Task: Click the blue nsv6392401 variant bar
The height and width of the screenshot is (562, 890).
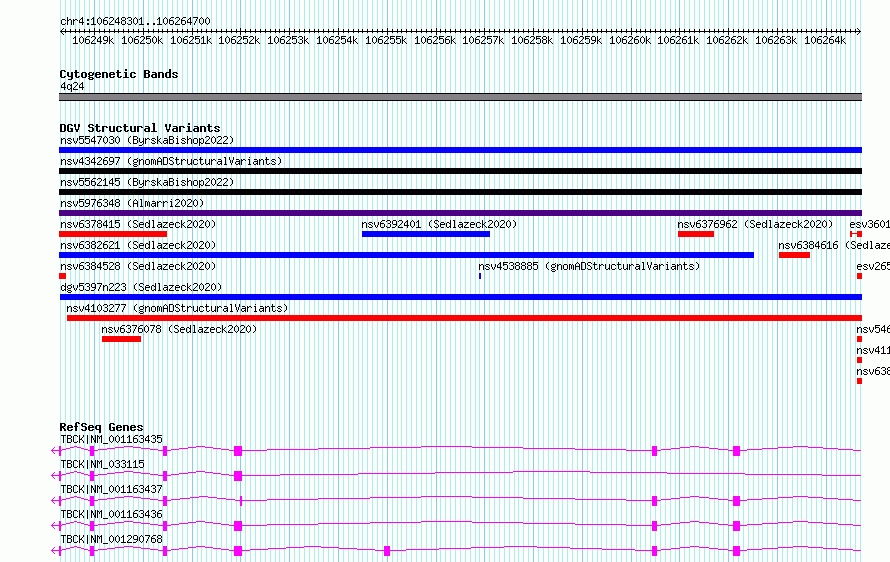Action: (426, 234)
